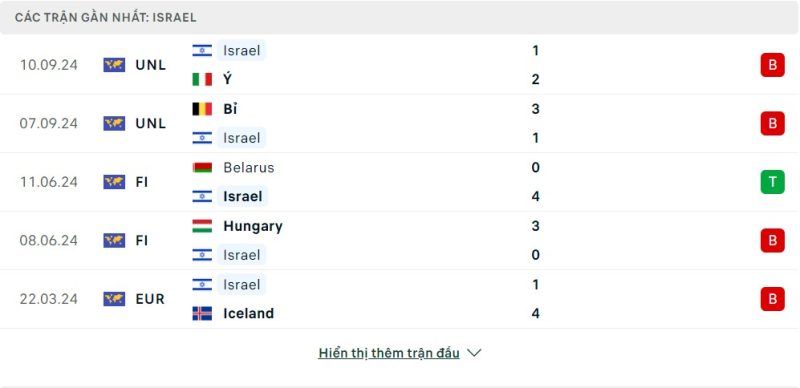This screenshot has height=388, width=800.
Task: Click the red B badge for Israel vs Ý
Action: click(x=772, y=65)
